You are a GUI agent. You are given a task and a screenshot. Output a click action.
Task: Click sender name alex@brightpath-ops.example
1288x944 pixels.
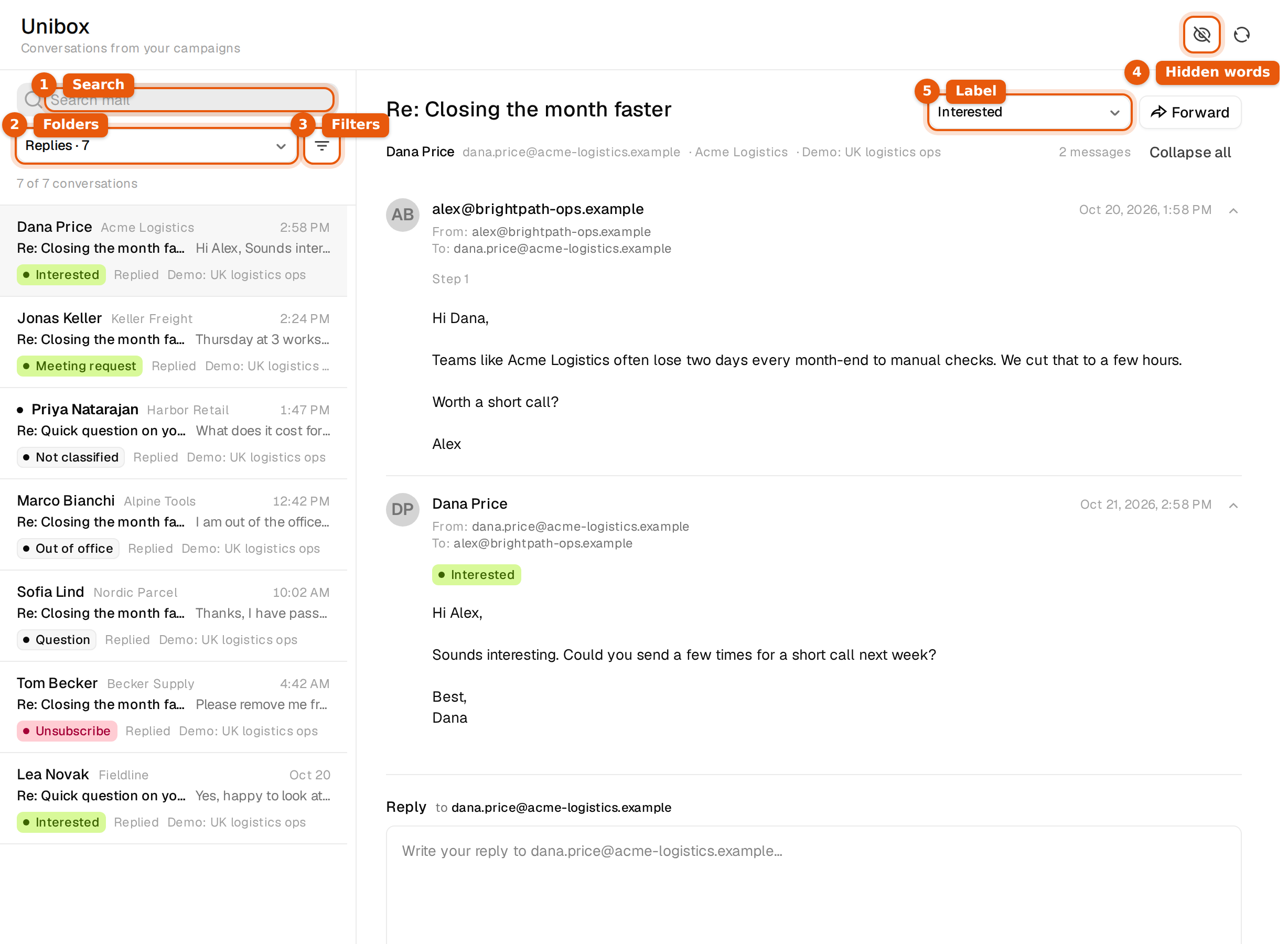tap(538, 210)
